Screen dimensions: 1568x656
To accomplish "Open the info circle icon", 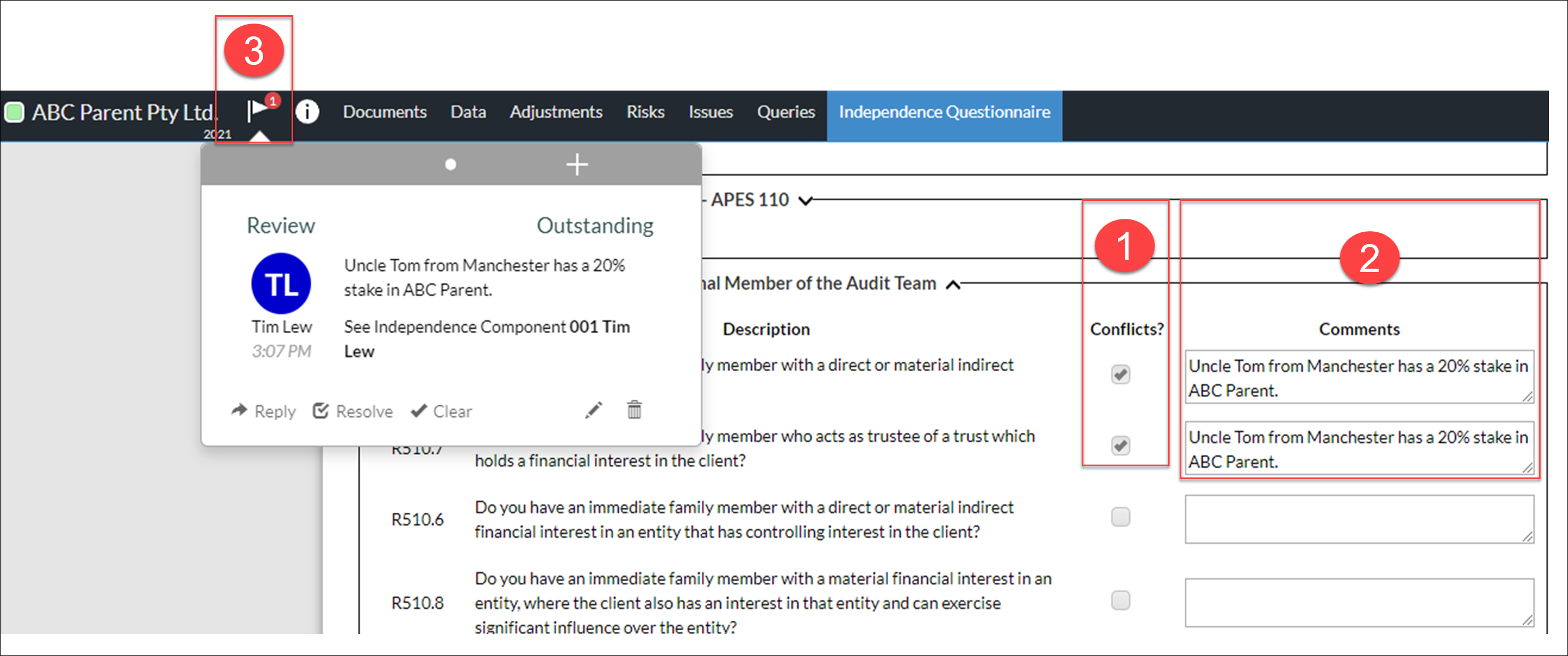I will 307,112.
